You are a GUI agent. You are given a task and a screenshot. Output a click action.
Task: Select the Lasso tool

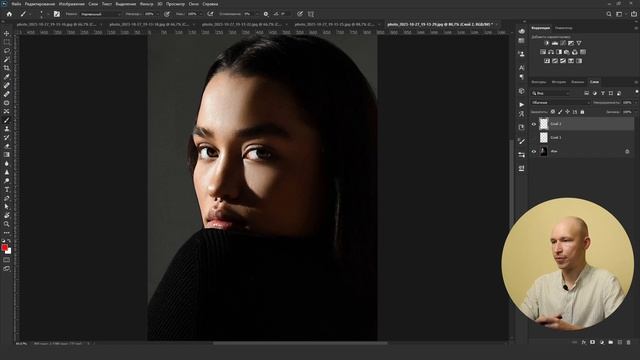coord(7,51)
